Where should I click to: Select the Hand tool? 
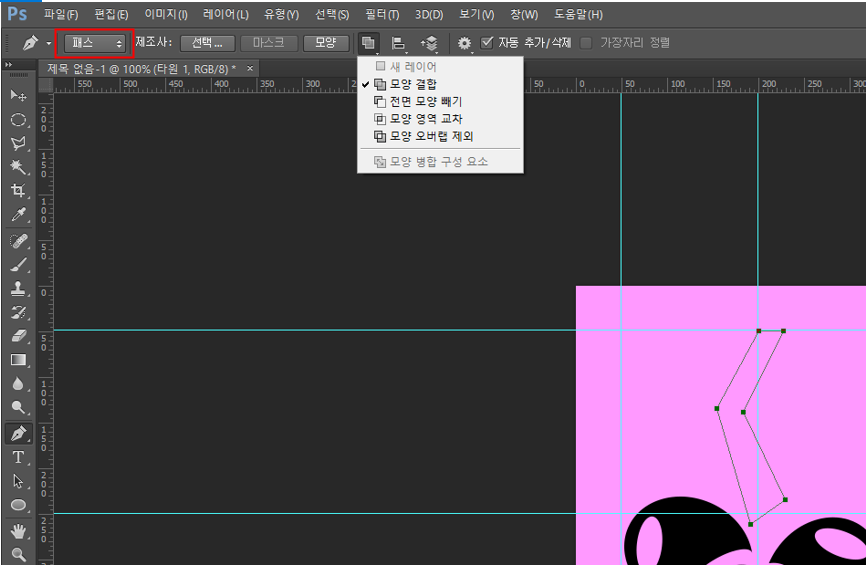[18, 530]
